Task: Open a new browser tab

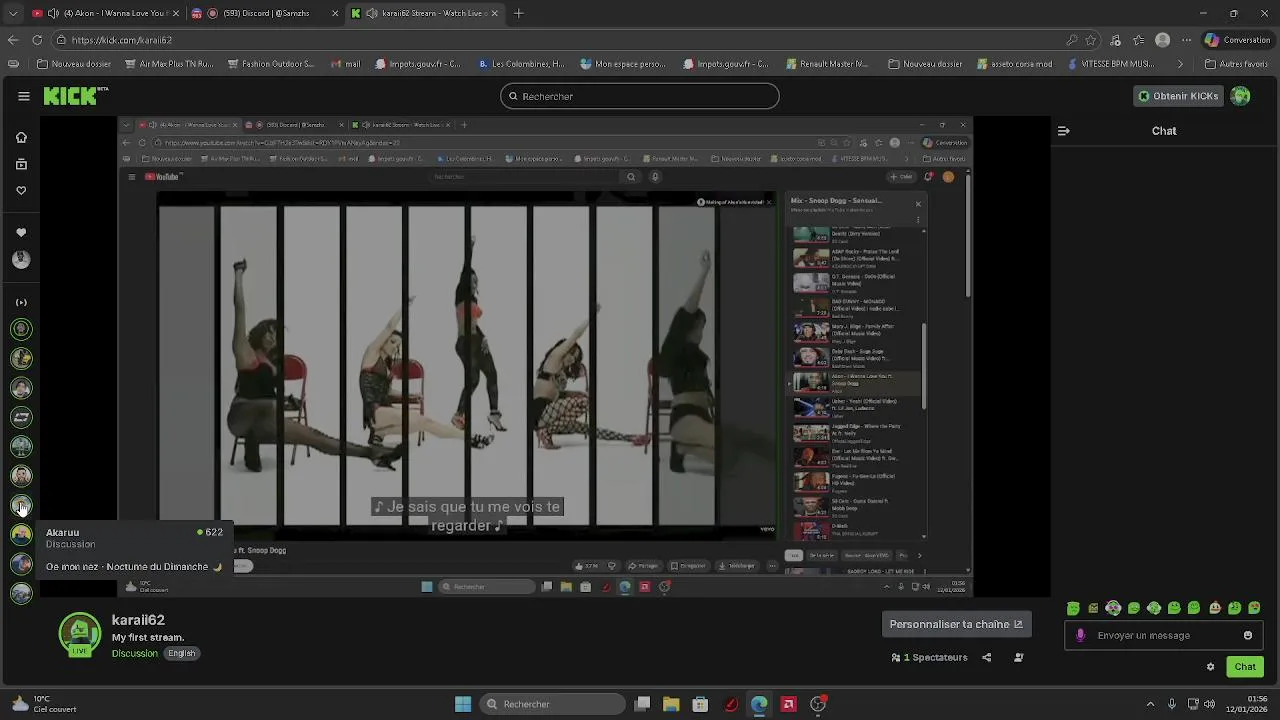Action: (x=518, y=13)
